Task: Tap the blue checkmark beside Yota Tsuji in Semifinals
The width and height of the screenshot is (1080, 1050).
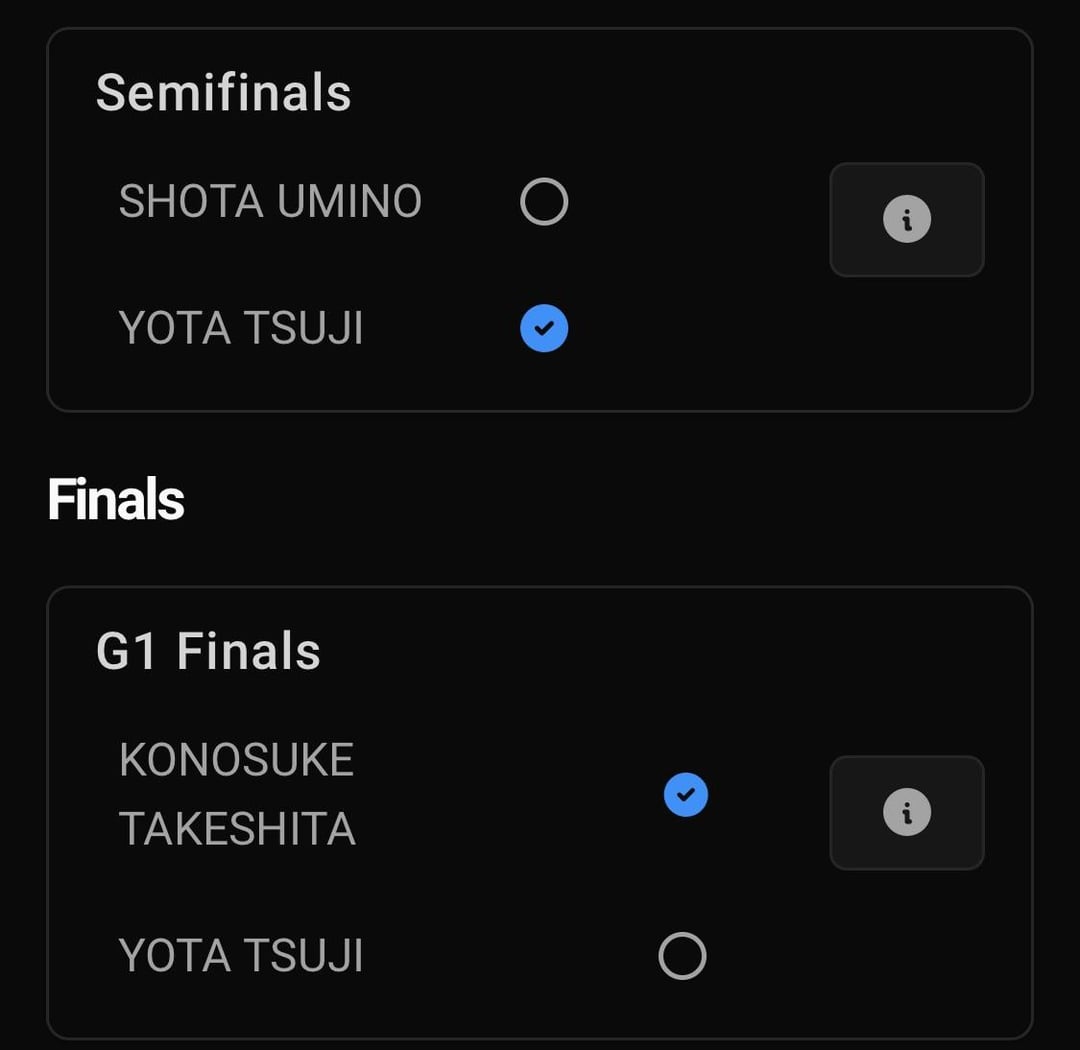Action: click(x=544, y=328)
